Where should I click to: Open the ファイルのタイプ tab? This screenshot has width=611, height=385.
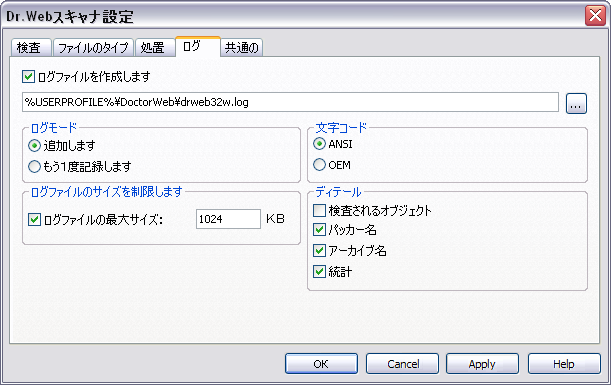[x=94, y=48]
